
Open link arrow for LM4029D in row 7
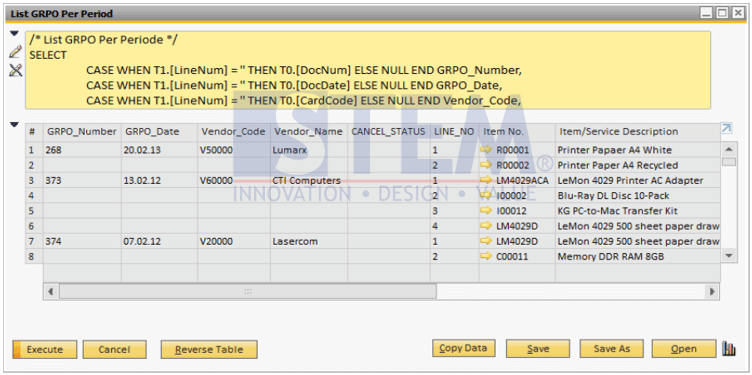coord(486,241)
